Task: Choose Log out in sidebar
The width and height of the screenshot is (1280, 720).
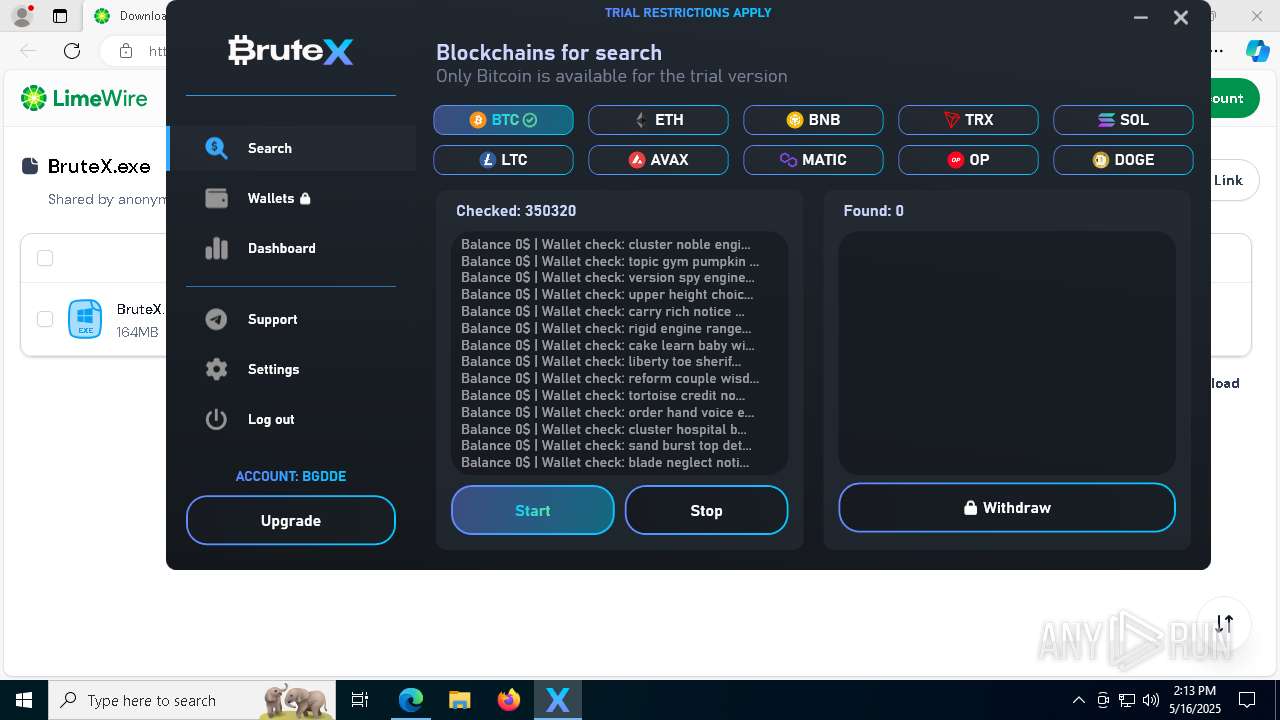Action: click(x=291, y=419)
